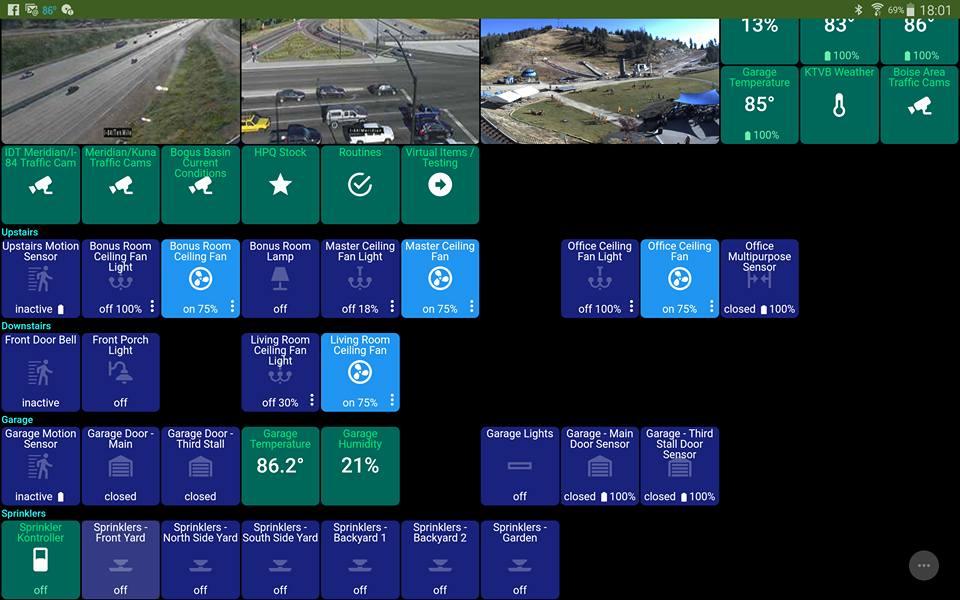Tap the Facebook notification icon

click(13, 9)
